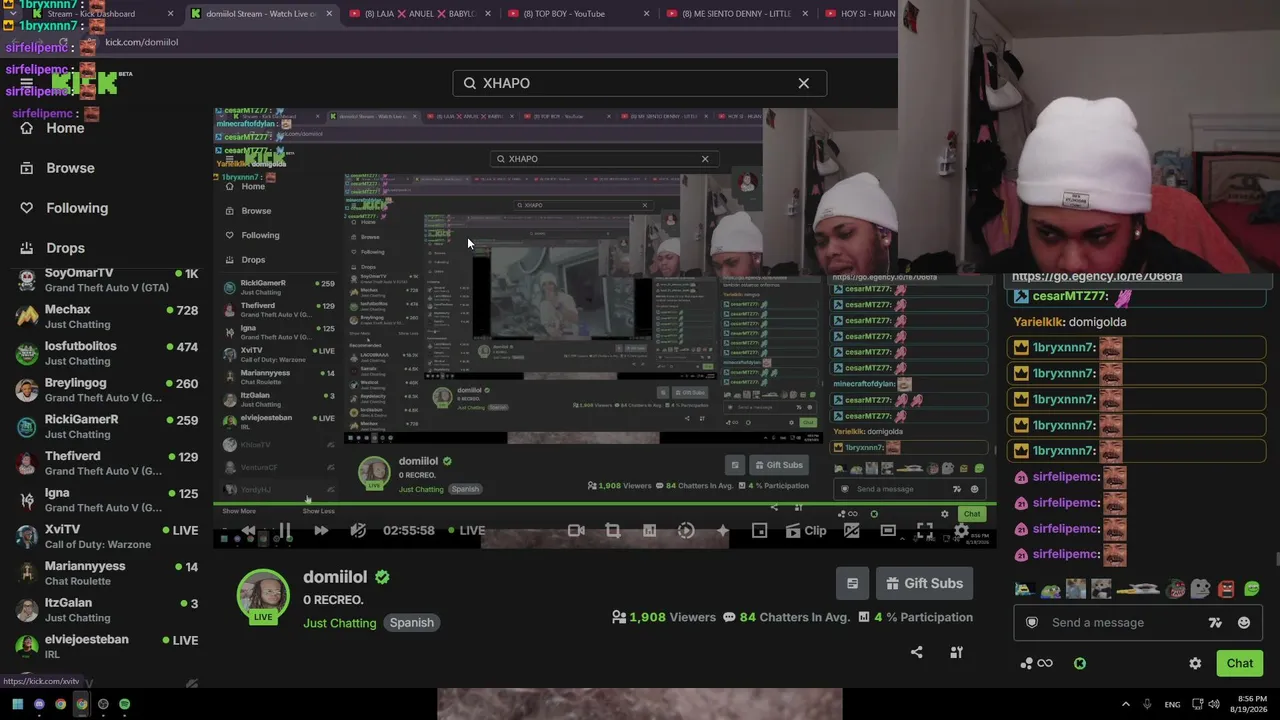Enter fullscreen mode in the player
This screenshot has width=1280, height=720.
click(x=925, y=531)
